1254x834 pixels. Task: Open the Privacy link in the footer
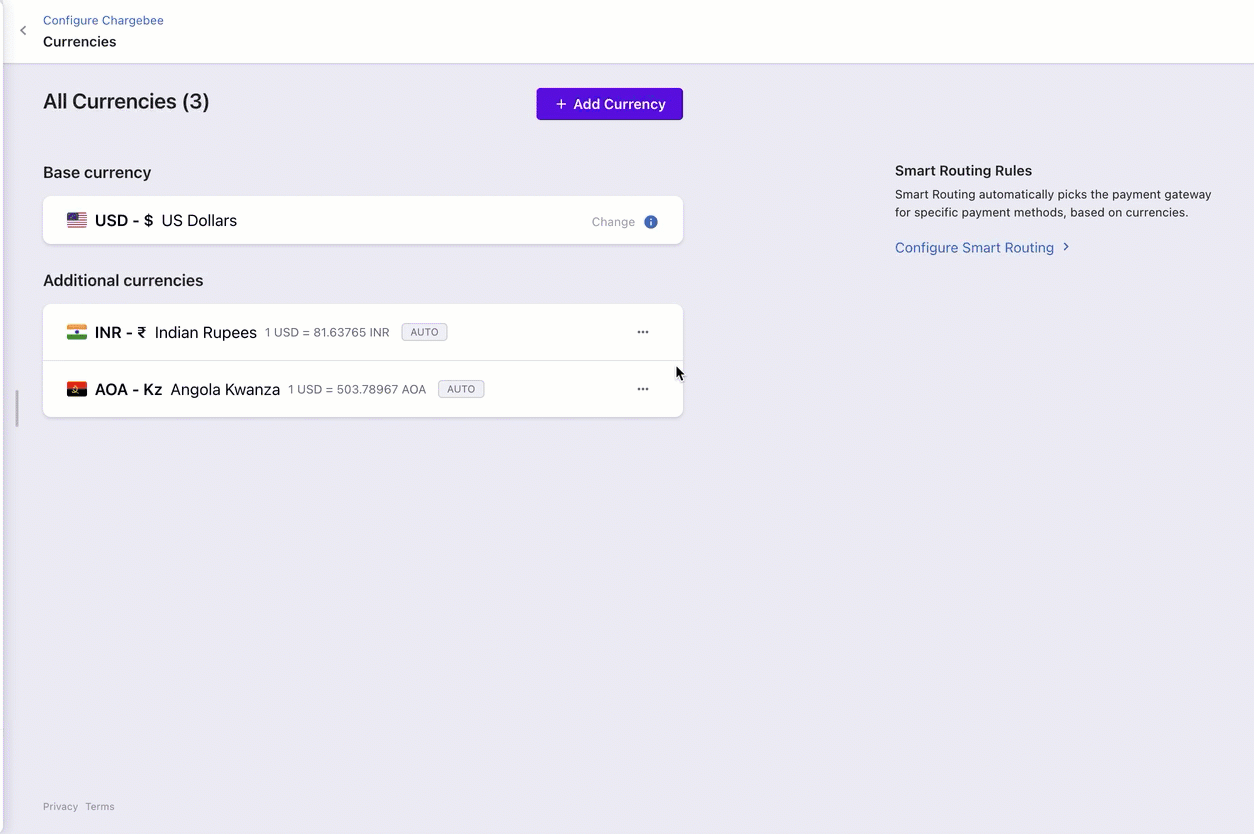(60, 807)
